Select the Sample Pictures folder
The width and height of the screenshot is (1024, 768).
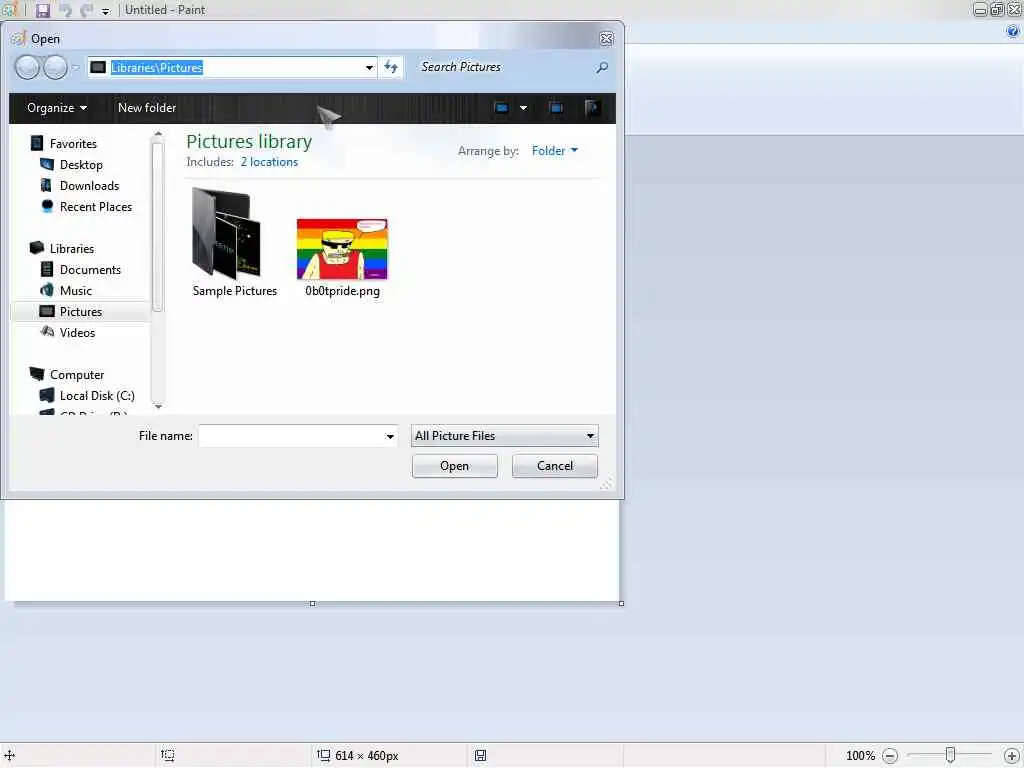(x=234, y=243)
